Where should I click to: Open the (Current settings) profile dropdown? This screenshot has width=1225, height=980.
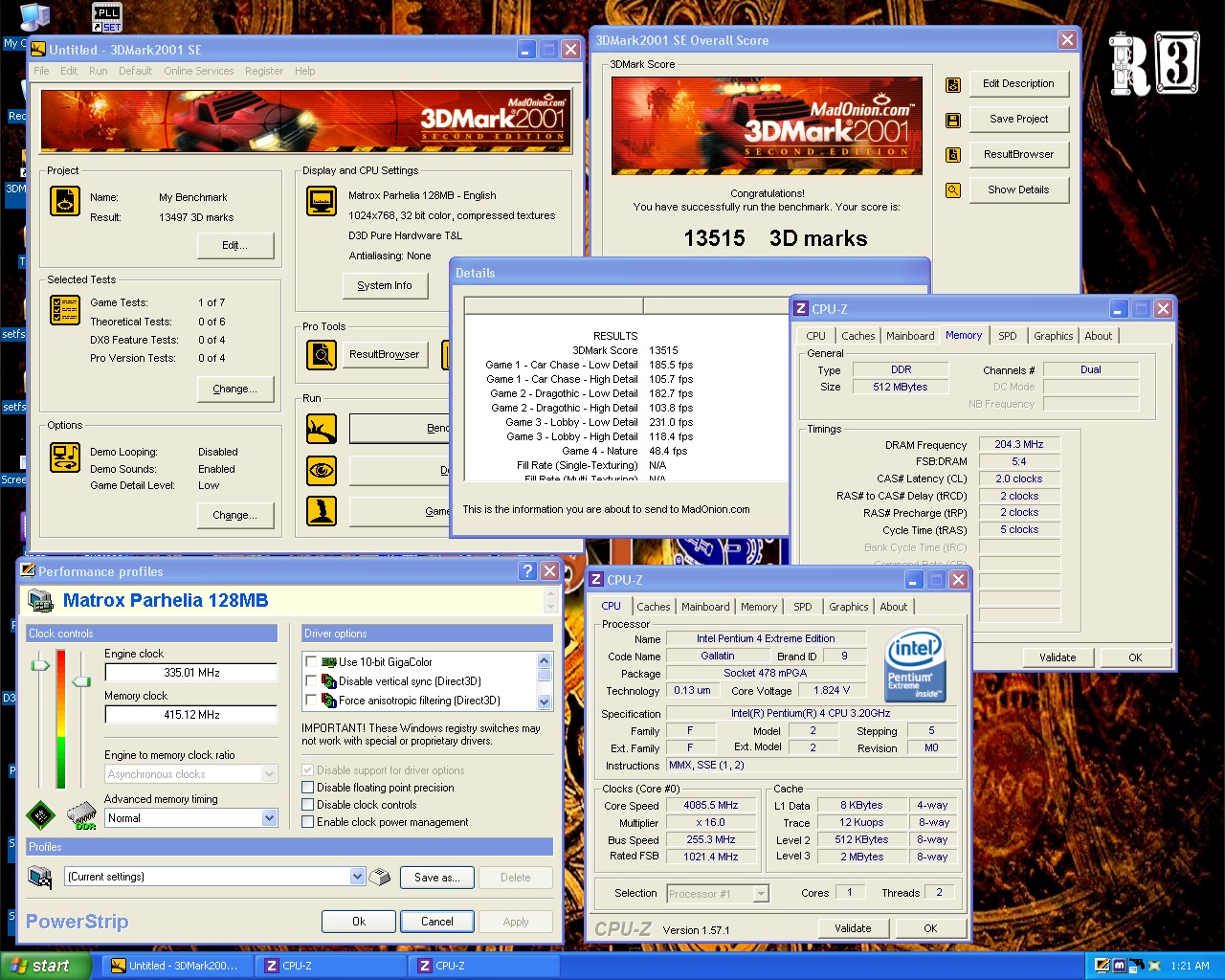coord(357,877)
